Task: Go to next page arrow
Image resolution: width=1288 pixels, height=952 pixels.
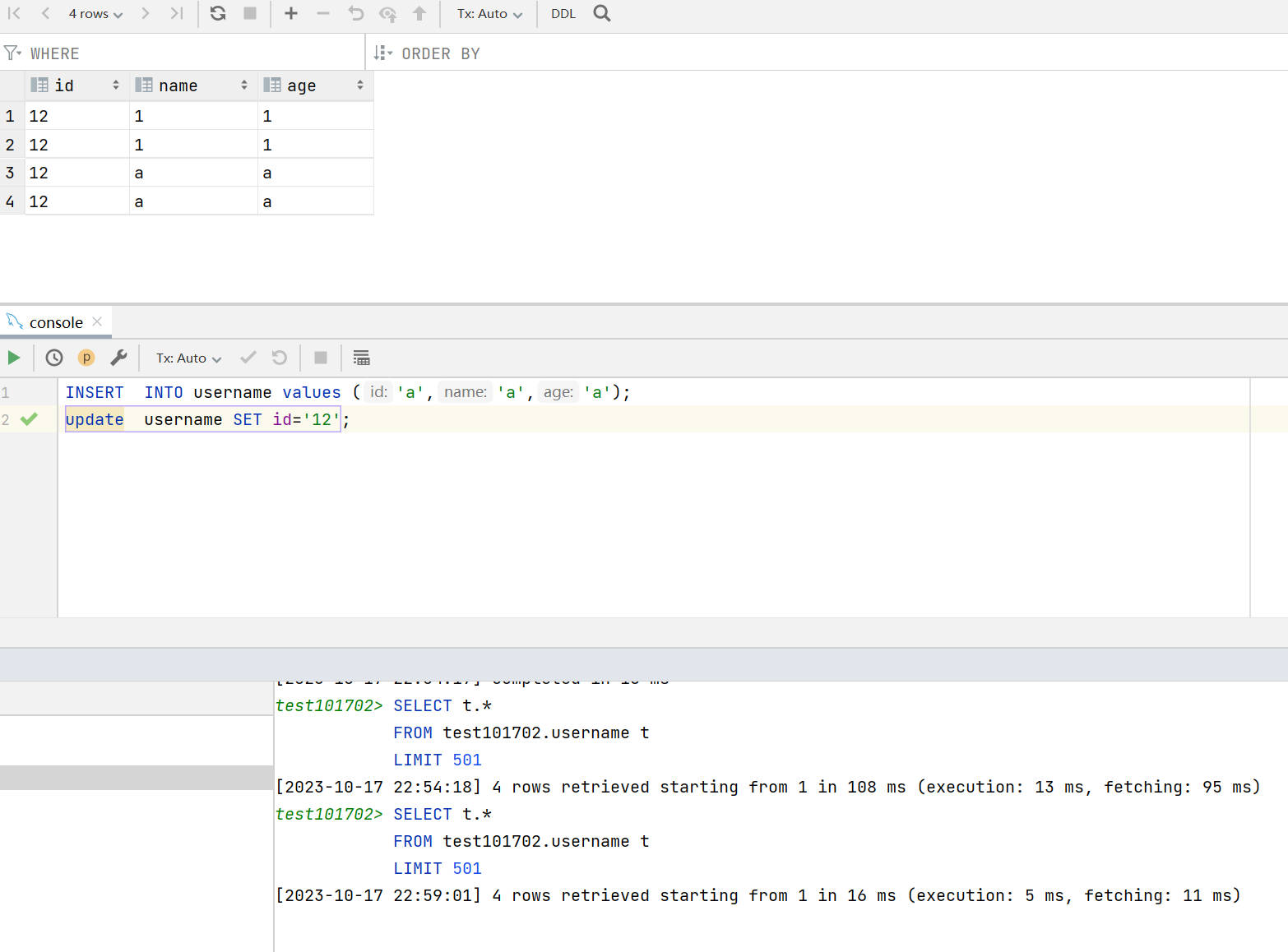Action: tap(146, 13)
